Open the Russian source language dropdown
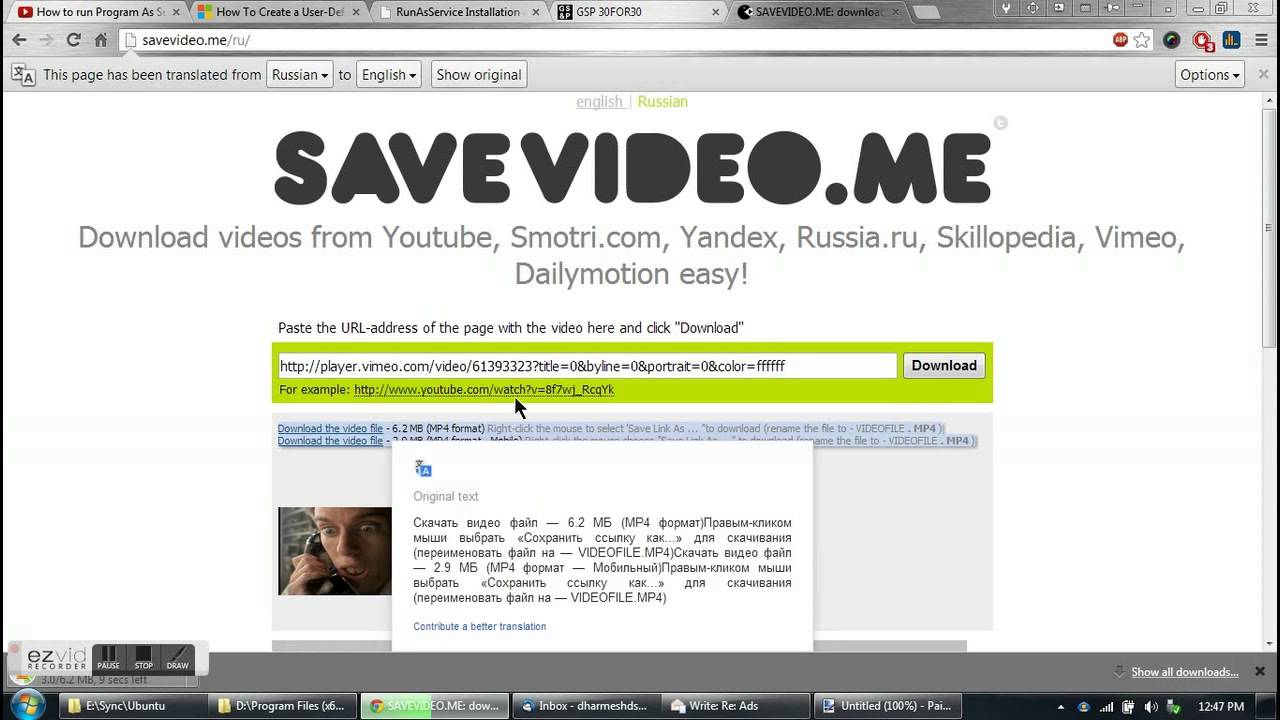The height and width of the screenshot is (720, 1280). pos(300,75)
